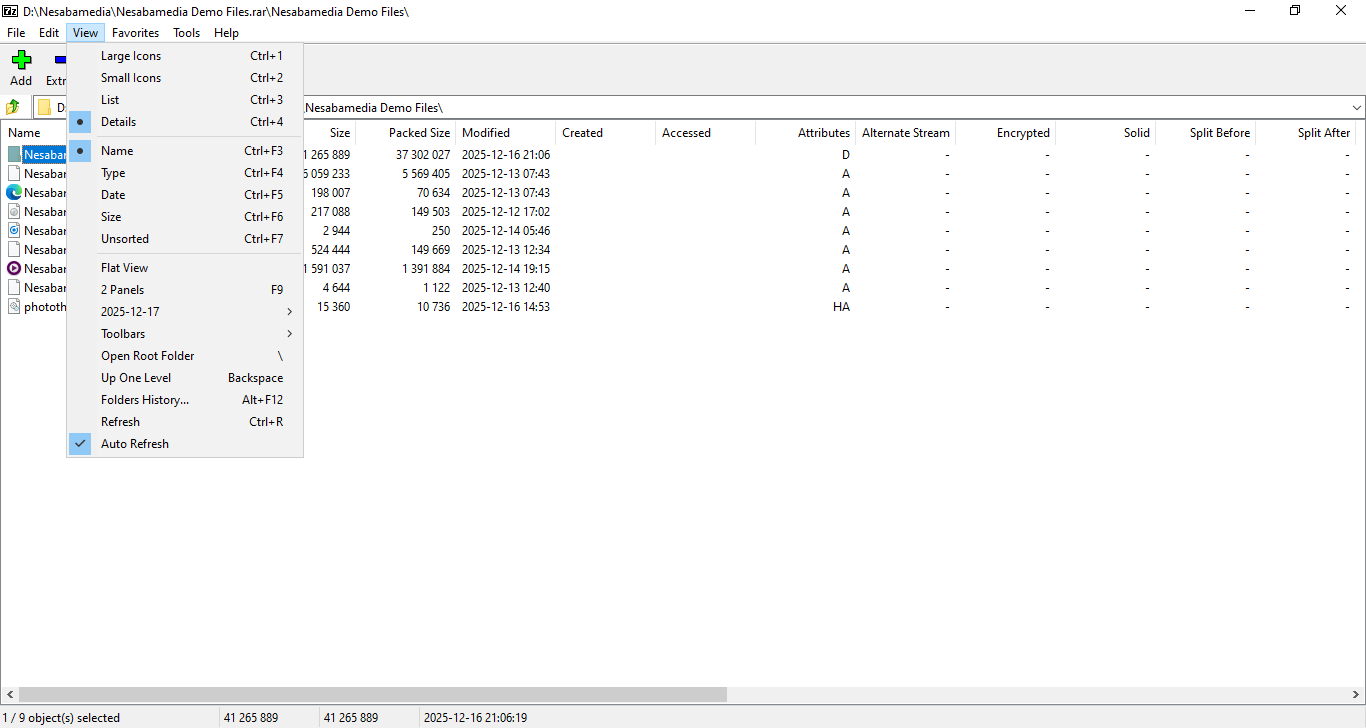Image resolution: width=1366 pixels, height=728 pixels.
Task: Click the Packed Size column header
Action: coord(418,133)
